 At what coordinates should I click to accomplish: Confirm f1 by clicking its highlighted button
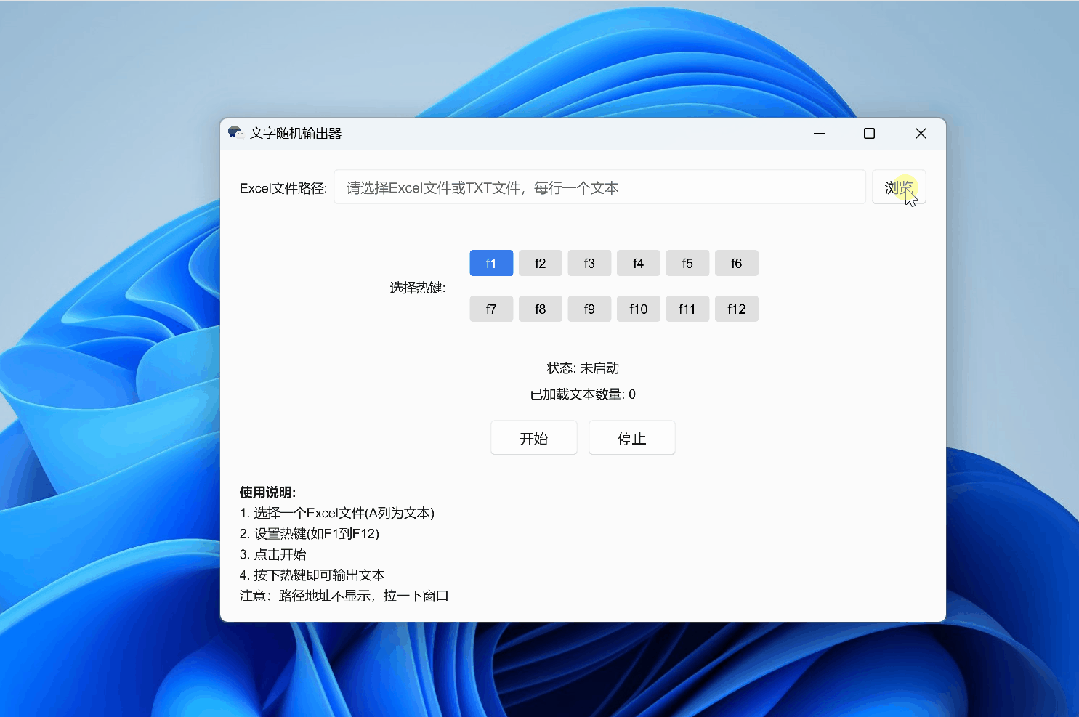tap(491, 262)
